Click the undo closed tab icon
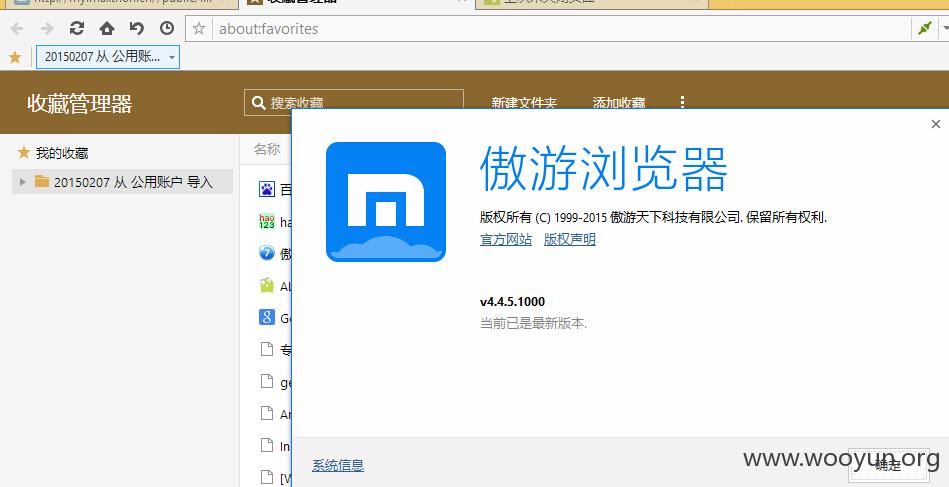 [x=137, y=28]
